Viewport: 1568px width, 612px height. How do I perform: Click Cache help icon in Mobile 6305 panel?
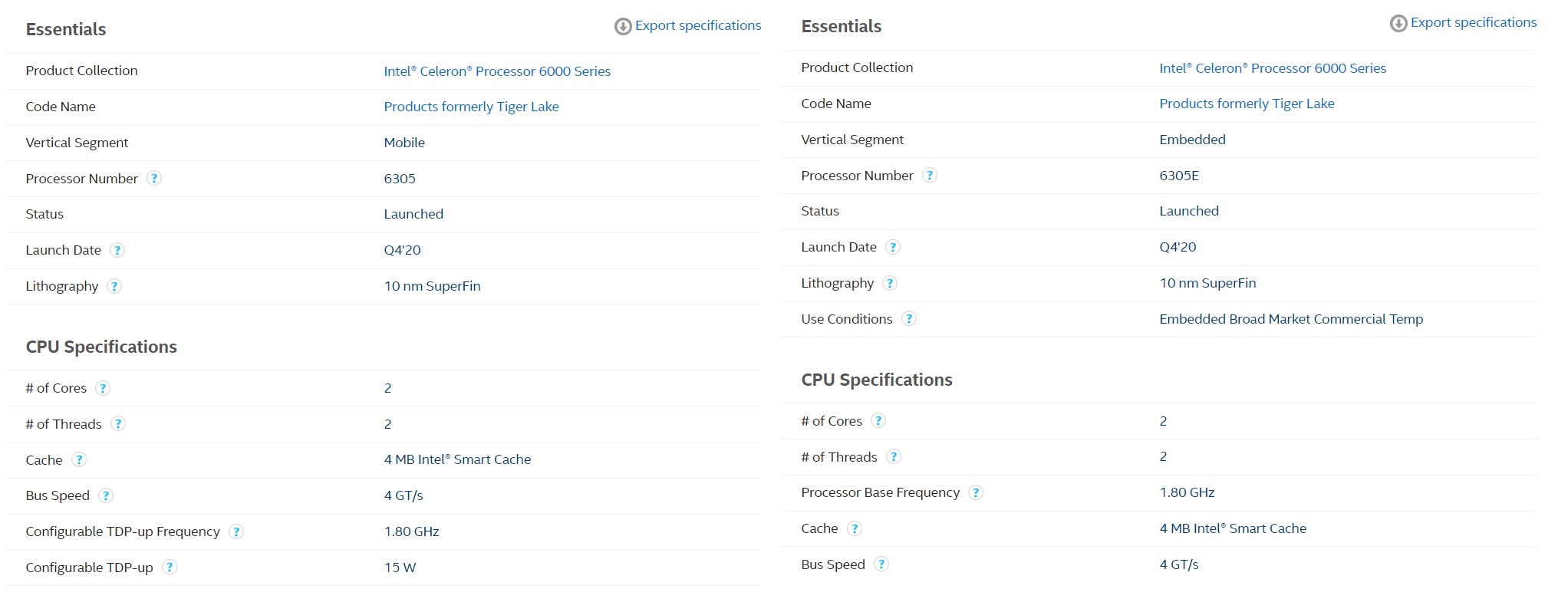(x=79, y=460)
